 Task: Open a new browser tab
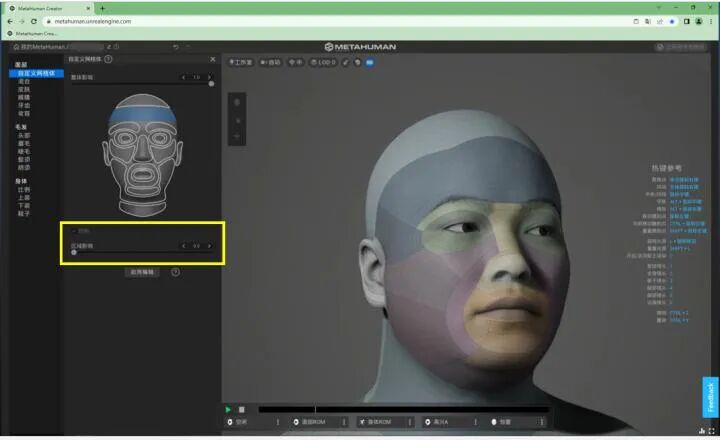point(102,8)
